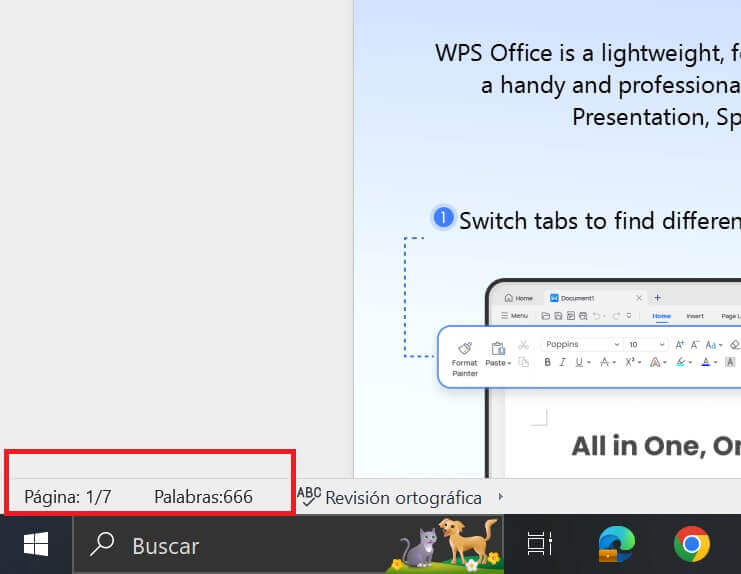Open Task View from the taskbar
The image size is (741, 574).
click(x=540, y=544)
